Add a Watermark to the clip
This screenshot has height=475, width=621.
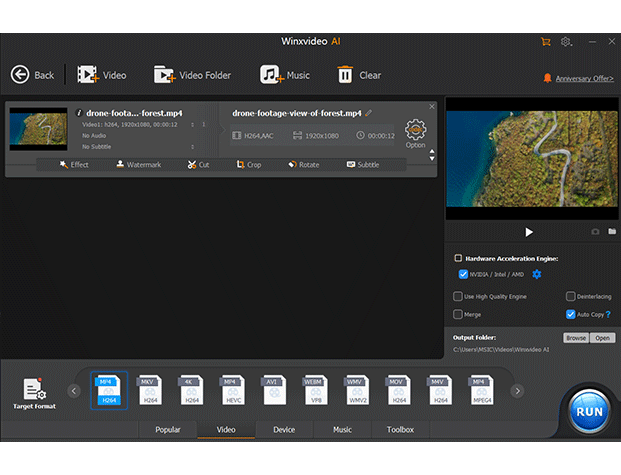pyautogui.click(x=137, y=164)
